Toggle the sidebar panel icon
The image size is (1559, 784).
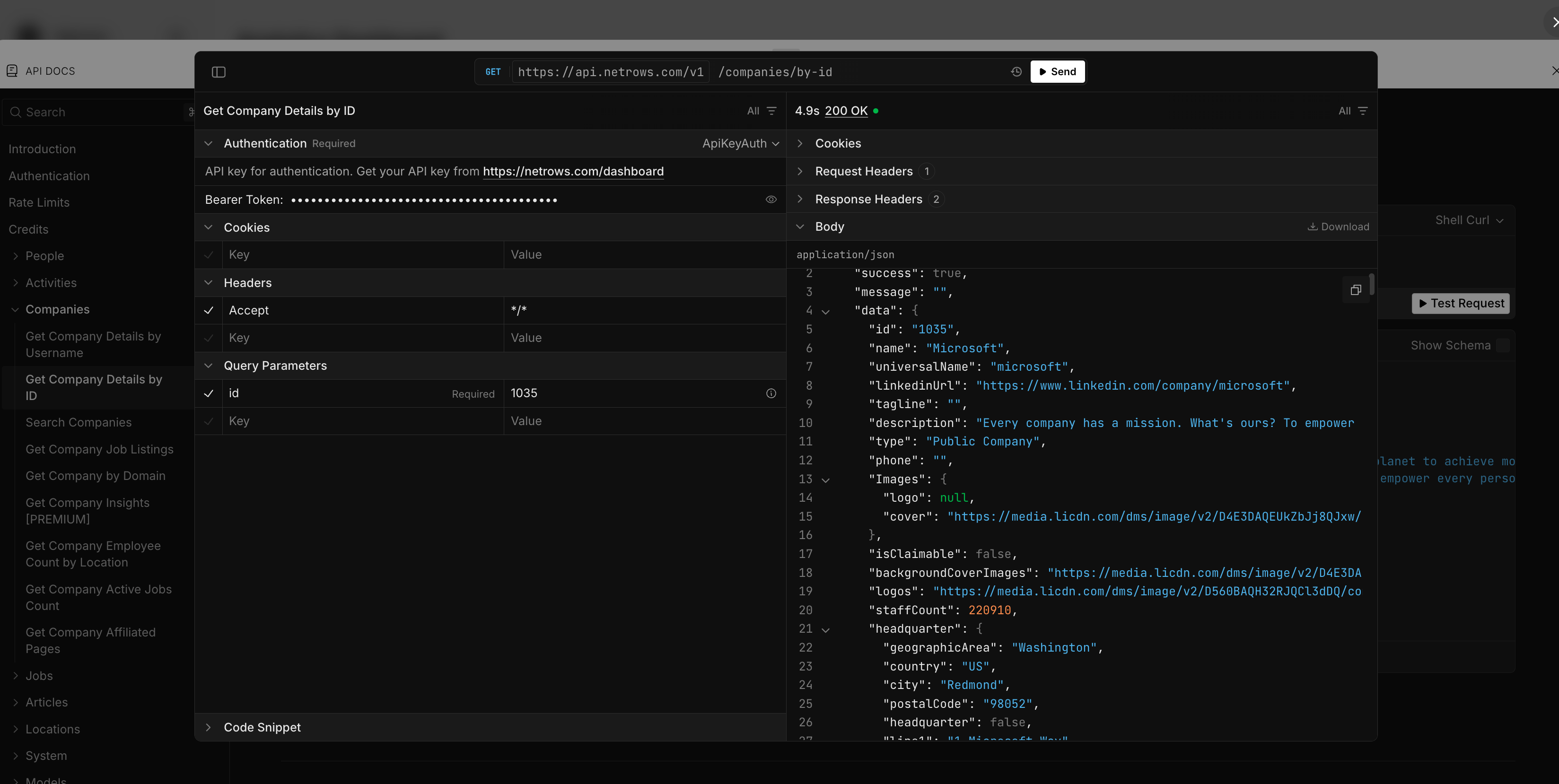(x=219, y=71)
